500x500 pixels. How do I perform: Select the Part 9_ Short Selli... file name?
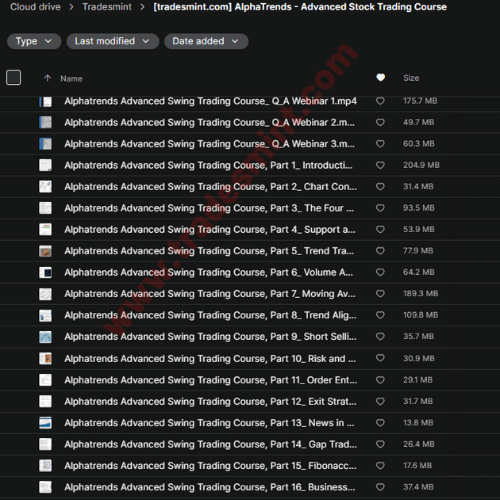[210, 337]
